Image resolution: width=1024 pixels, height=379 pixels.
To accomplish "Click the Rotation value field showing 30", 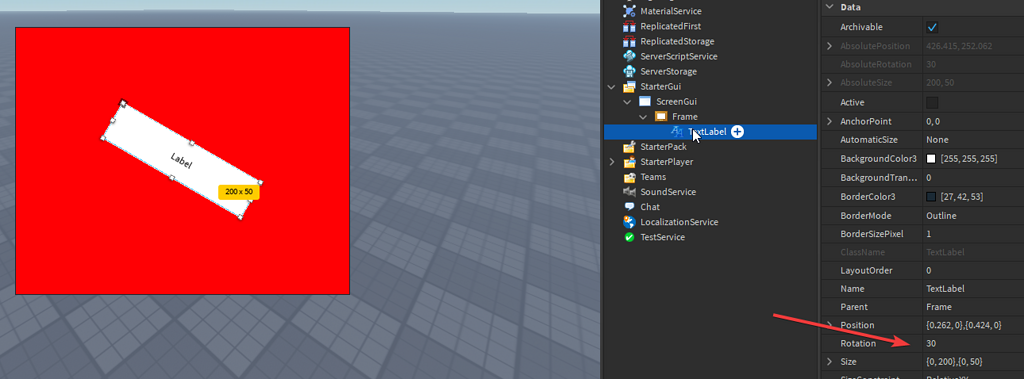I will [x=972, y=343].
